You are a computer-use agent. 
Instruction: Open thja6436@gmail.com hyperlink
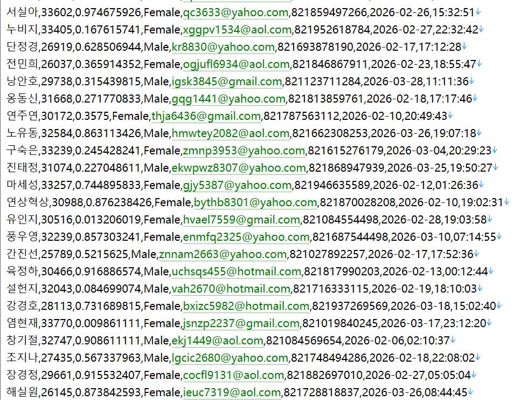coord(206,116)
